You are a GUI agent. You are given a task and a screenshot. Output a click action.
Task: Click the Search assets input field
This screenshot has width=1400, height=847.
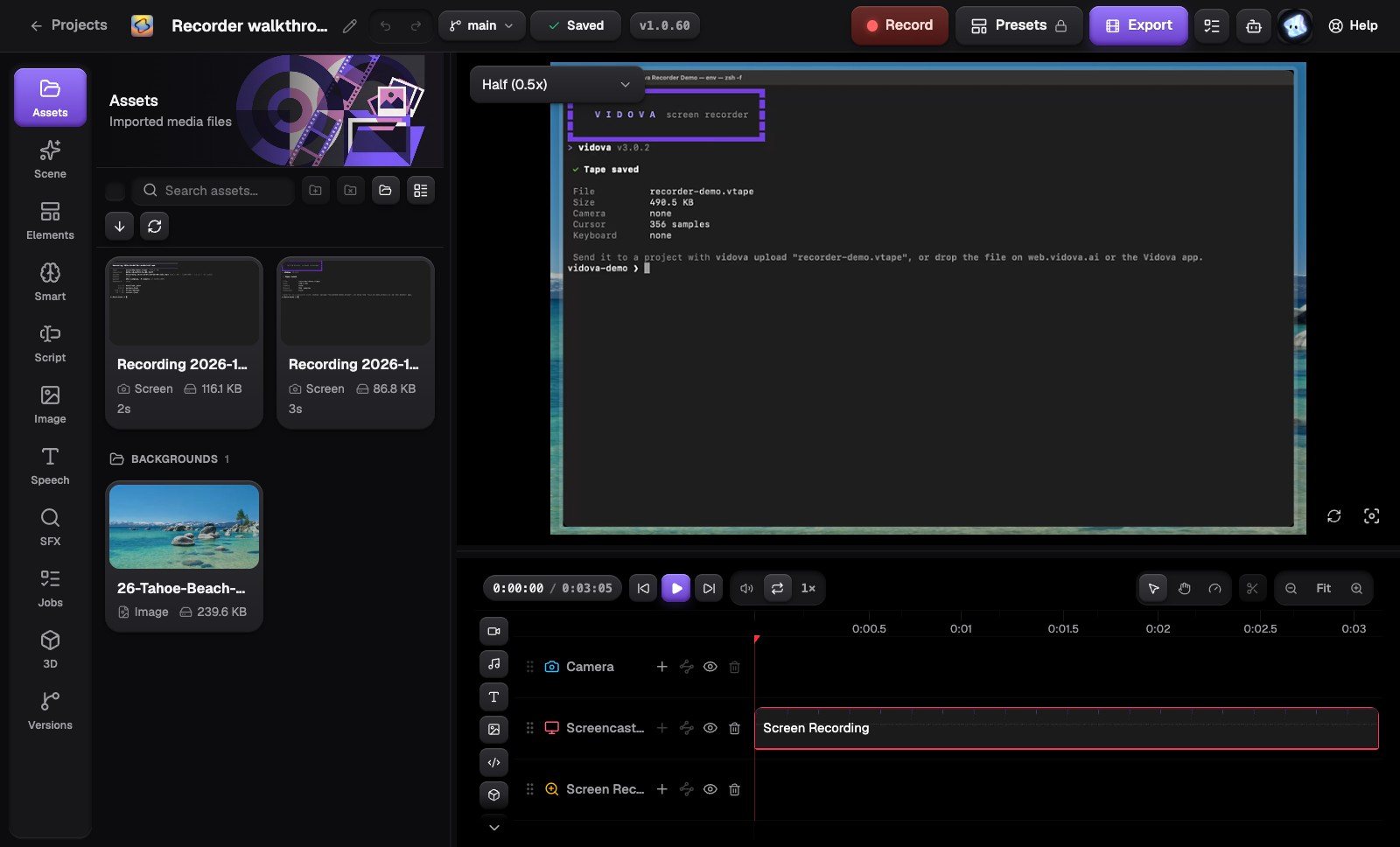click(x=213, y=191)
